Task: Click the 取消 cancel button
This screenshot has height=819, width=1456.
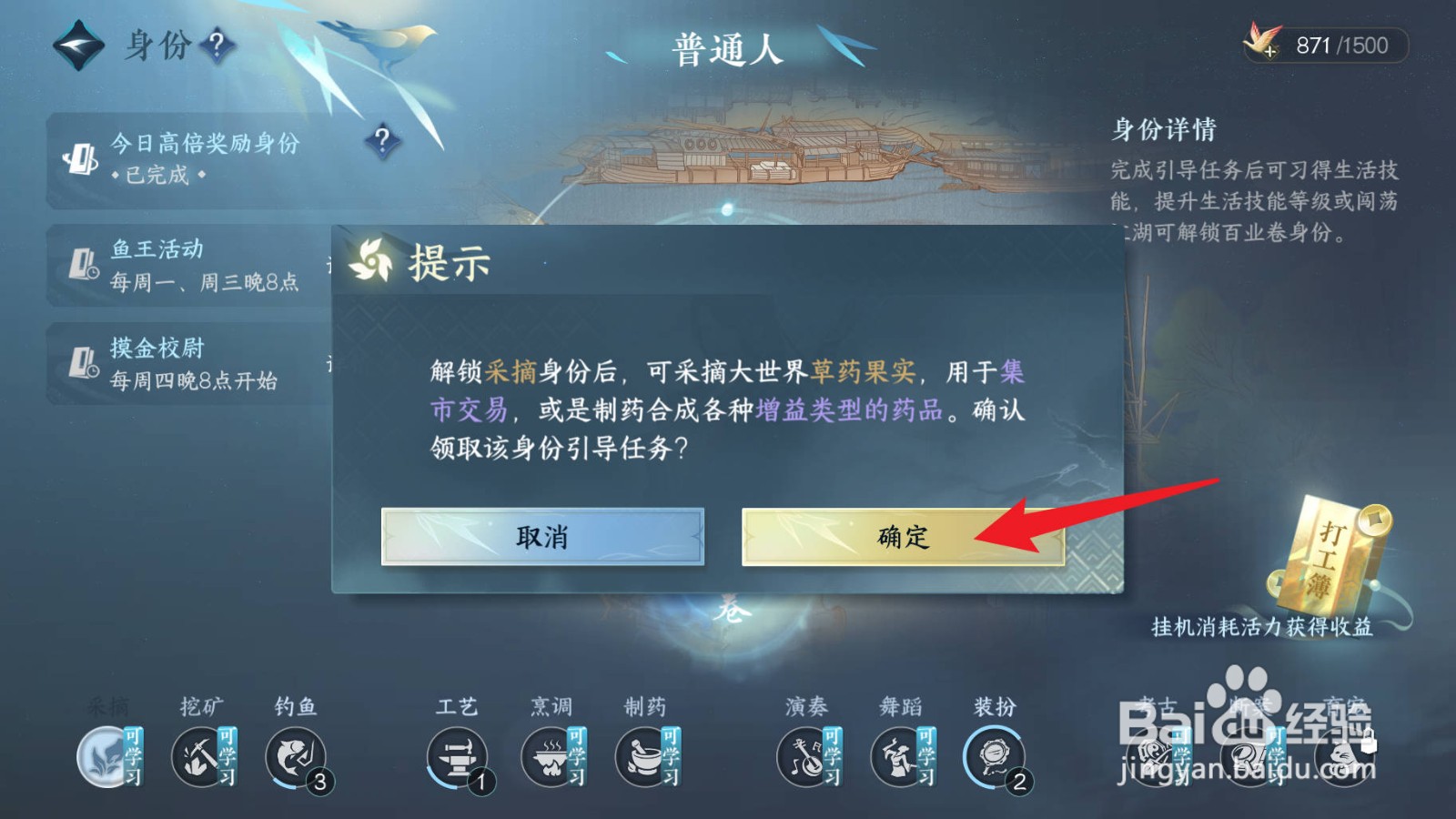Action: click(x=542, y=537)
